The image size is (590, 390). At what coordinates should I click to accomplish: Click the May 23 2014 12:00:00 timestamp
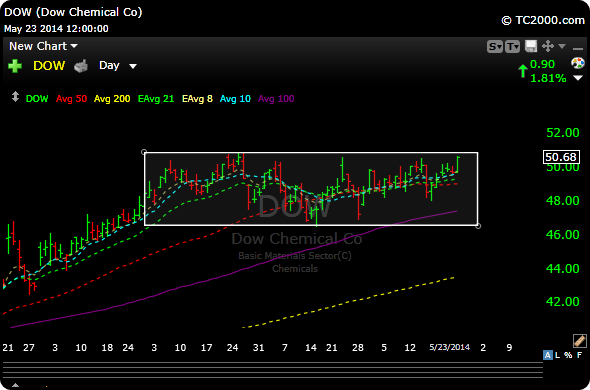tap(56, 29)
